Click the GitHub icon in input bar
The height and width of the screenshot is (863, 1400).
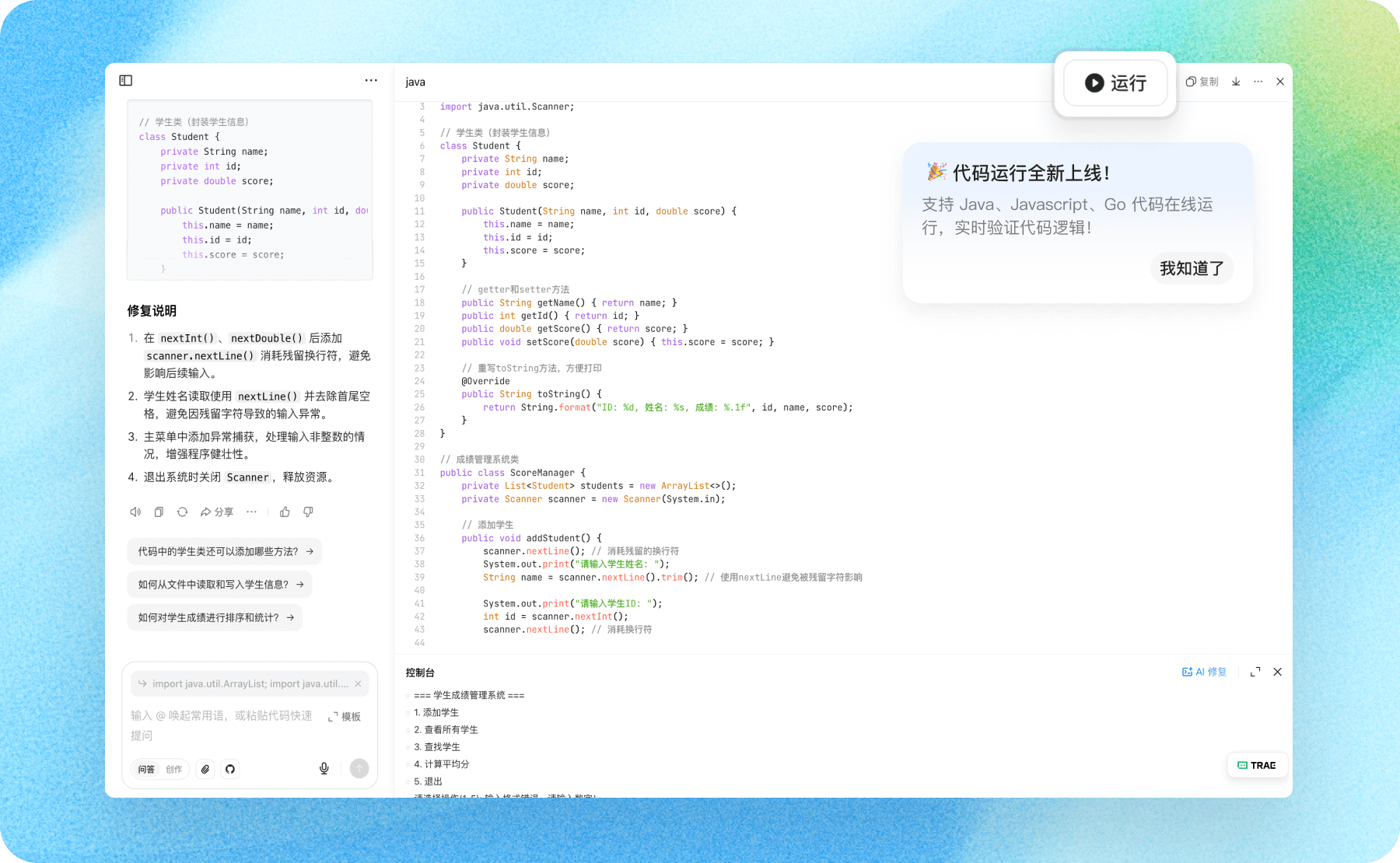[230, 769]
